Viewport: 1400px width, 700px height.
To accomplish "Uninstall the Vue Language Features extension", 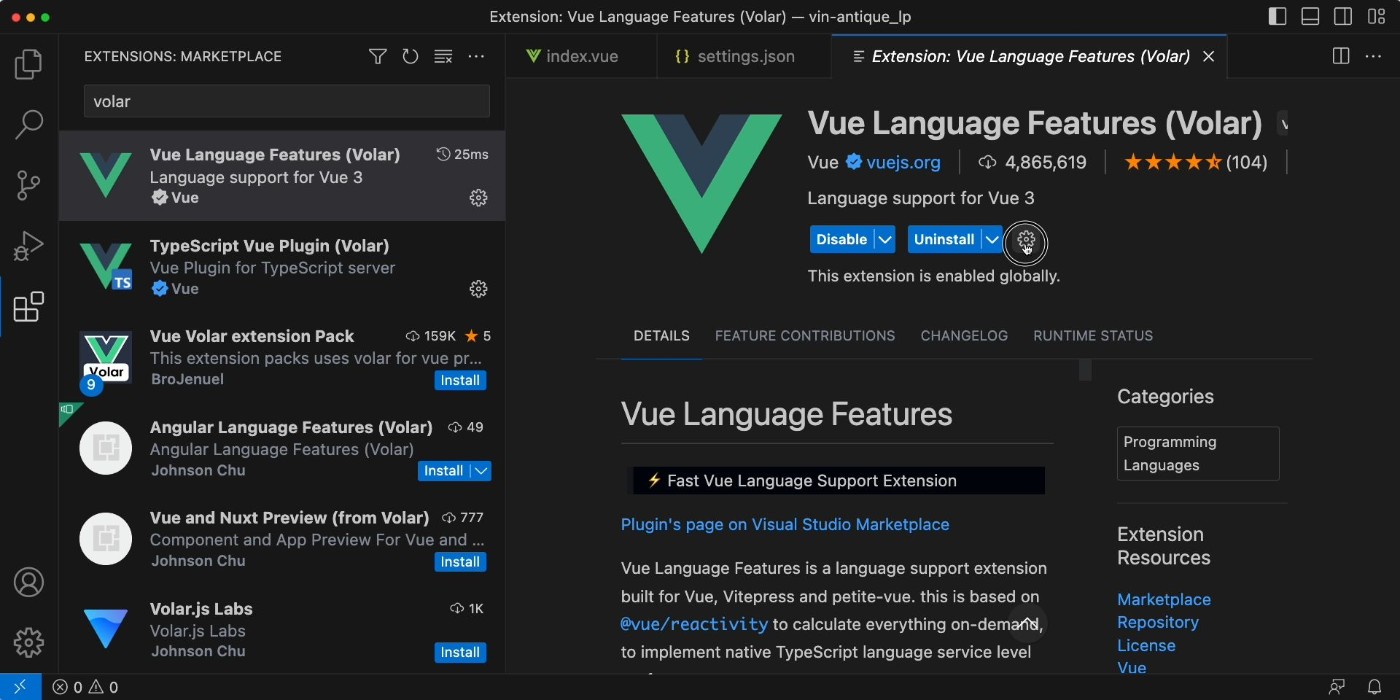I will [x=944, y=239].
